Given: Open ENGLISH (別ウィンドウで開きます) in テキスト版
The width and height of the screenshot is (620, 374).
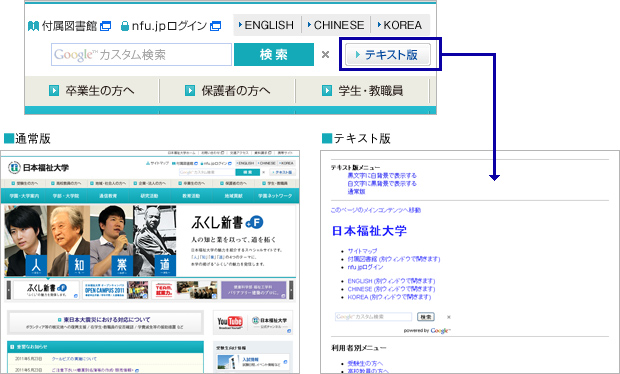Looking at the screenshot, I should pyautogui.click(x=391, y=281).
